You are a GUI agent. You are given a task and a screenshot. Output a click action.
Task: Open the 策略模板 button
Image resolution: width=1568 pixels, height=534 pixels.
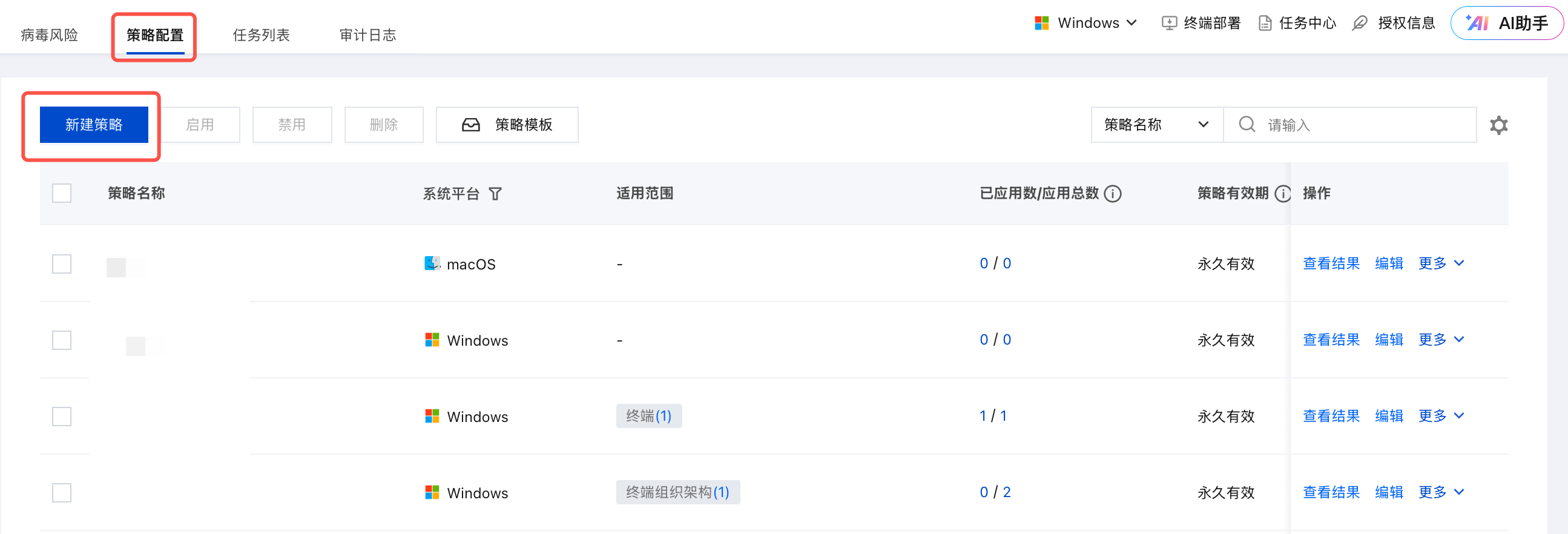[507, 125]
